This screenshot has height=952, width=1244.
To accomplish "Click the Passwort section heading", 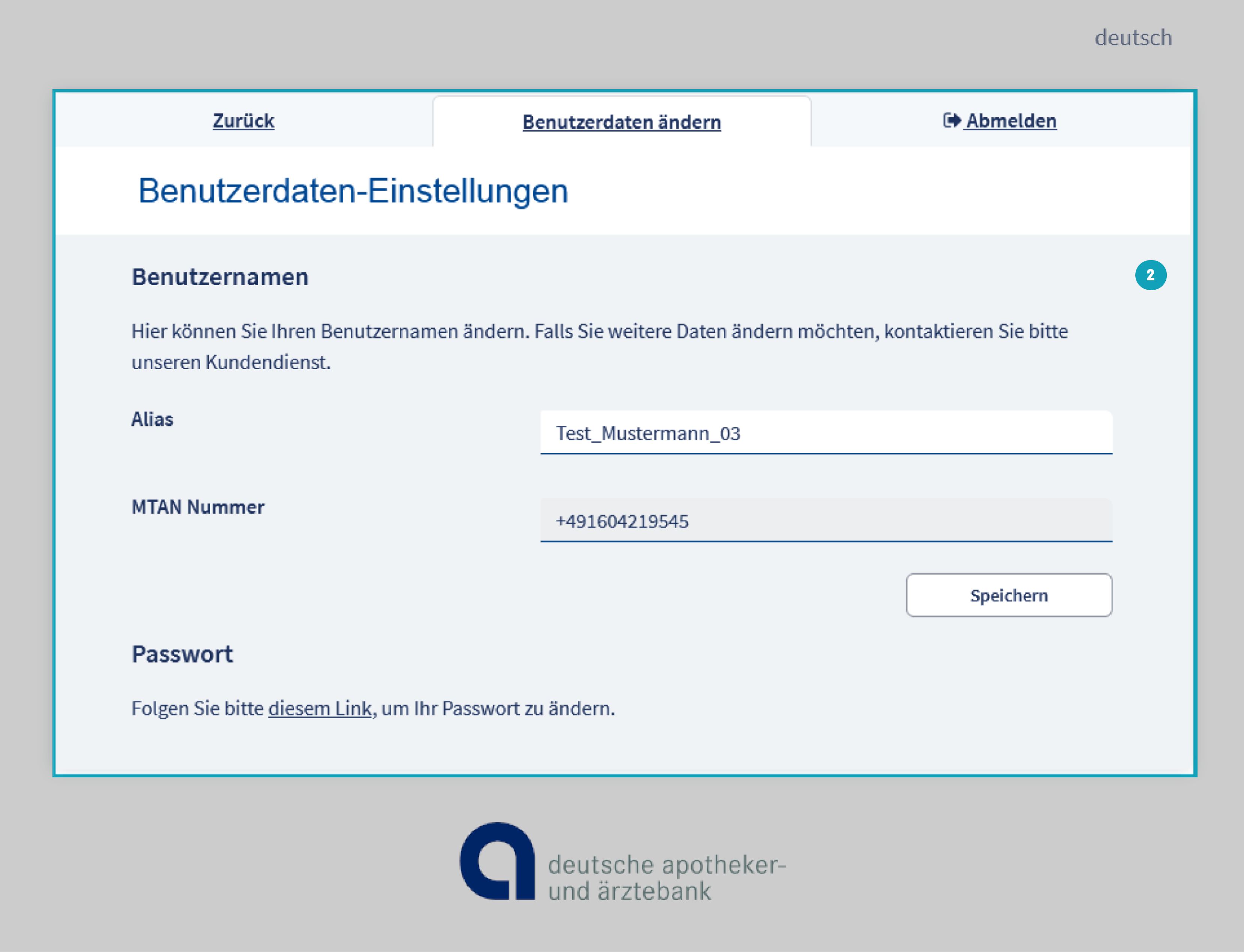I will [x=182, y=654].
